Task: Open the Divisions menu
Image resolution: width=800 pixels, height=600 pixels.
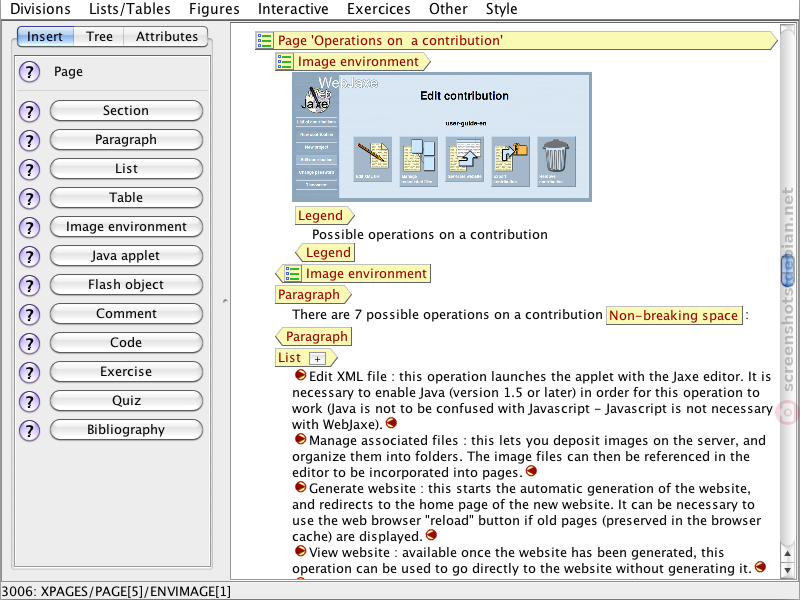Action: 40,9
